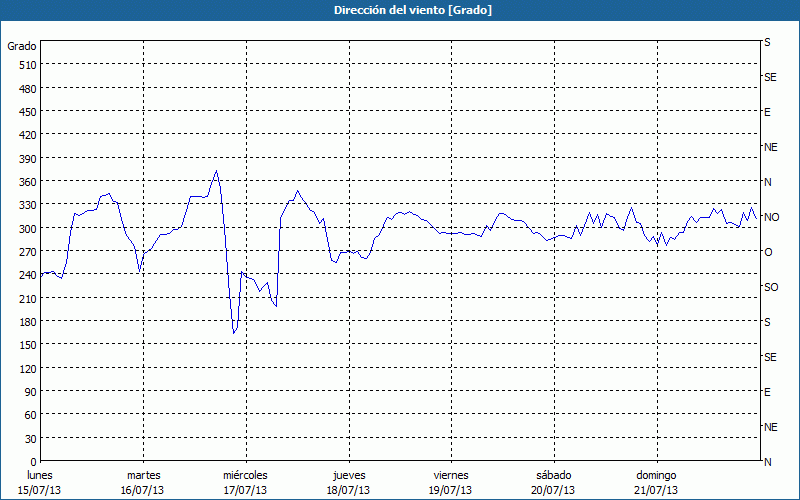Select the topmost "S" label on right axis

pos(767,42)
